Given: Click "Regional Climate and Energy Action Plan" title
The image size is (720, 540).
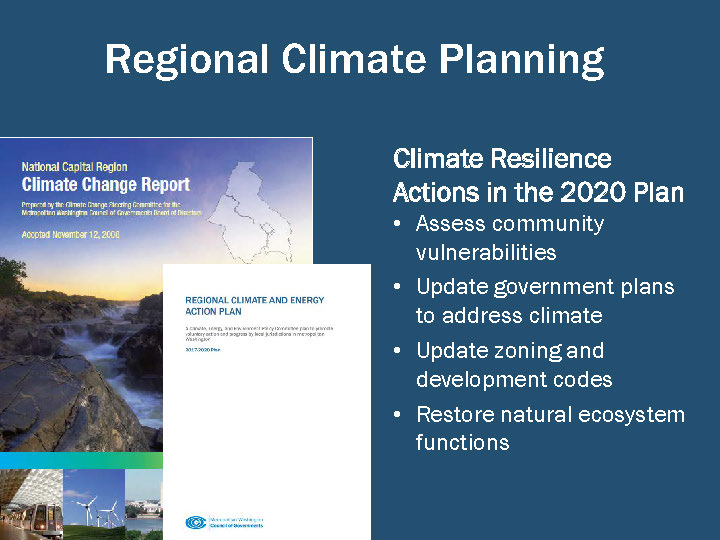Looking at the screenshot, I should click(x=255, y=306).
